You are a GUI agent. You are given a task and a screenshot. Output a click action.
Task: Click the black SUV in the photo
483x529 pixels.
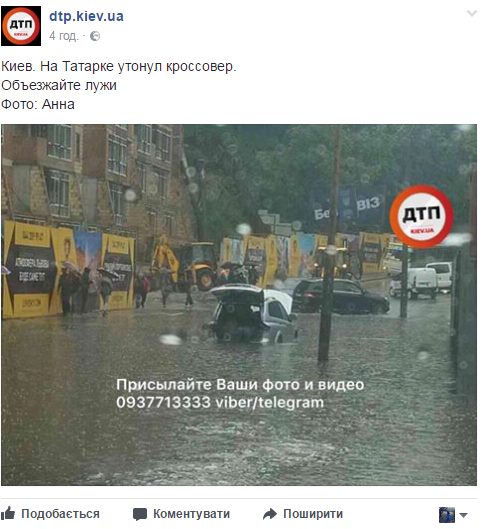tap(341, 296)
